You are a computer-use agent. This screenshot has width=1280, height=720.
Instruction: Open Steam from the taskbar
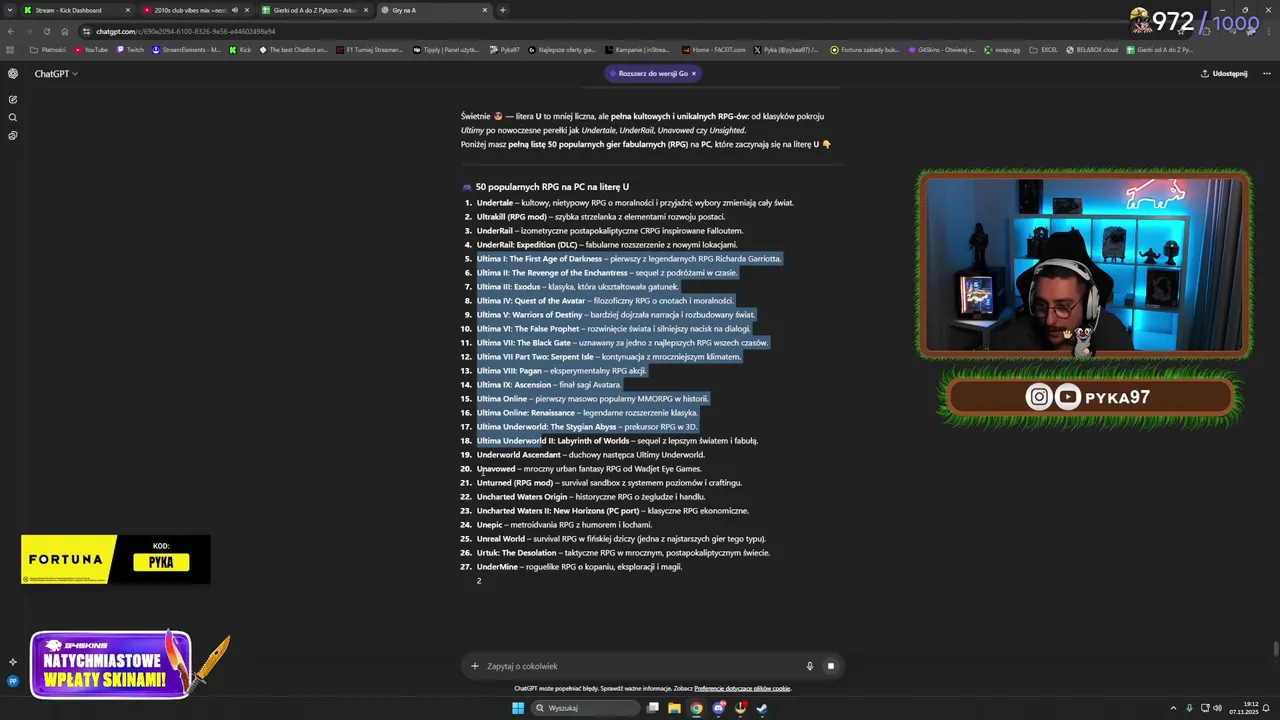point(762,708)
